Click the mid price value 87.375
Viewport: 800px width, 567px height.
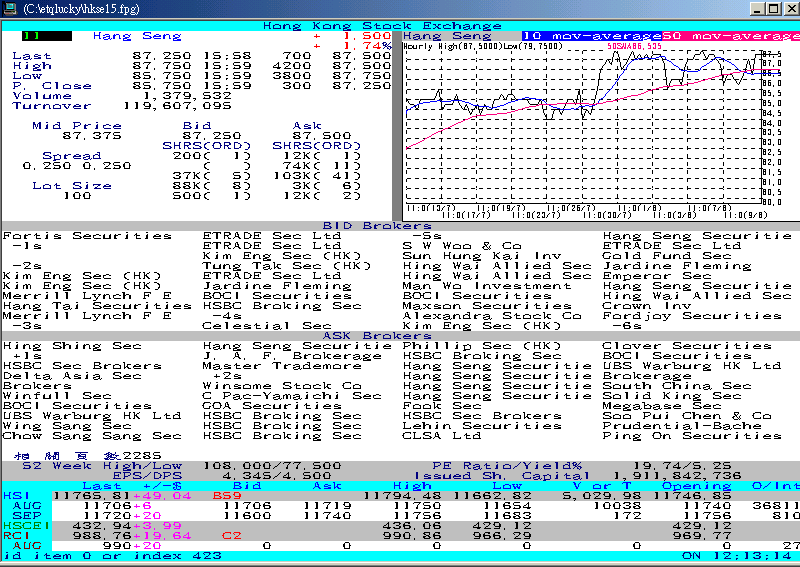(92, 136)
